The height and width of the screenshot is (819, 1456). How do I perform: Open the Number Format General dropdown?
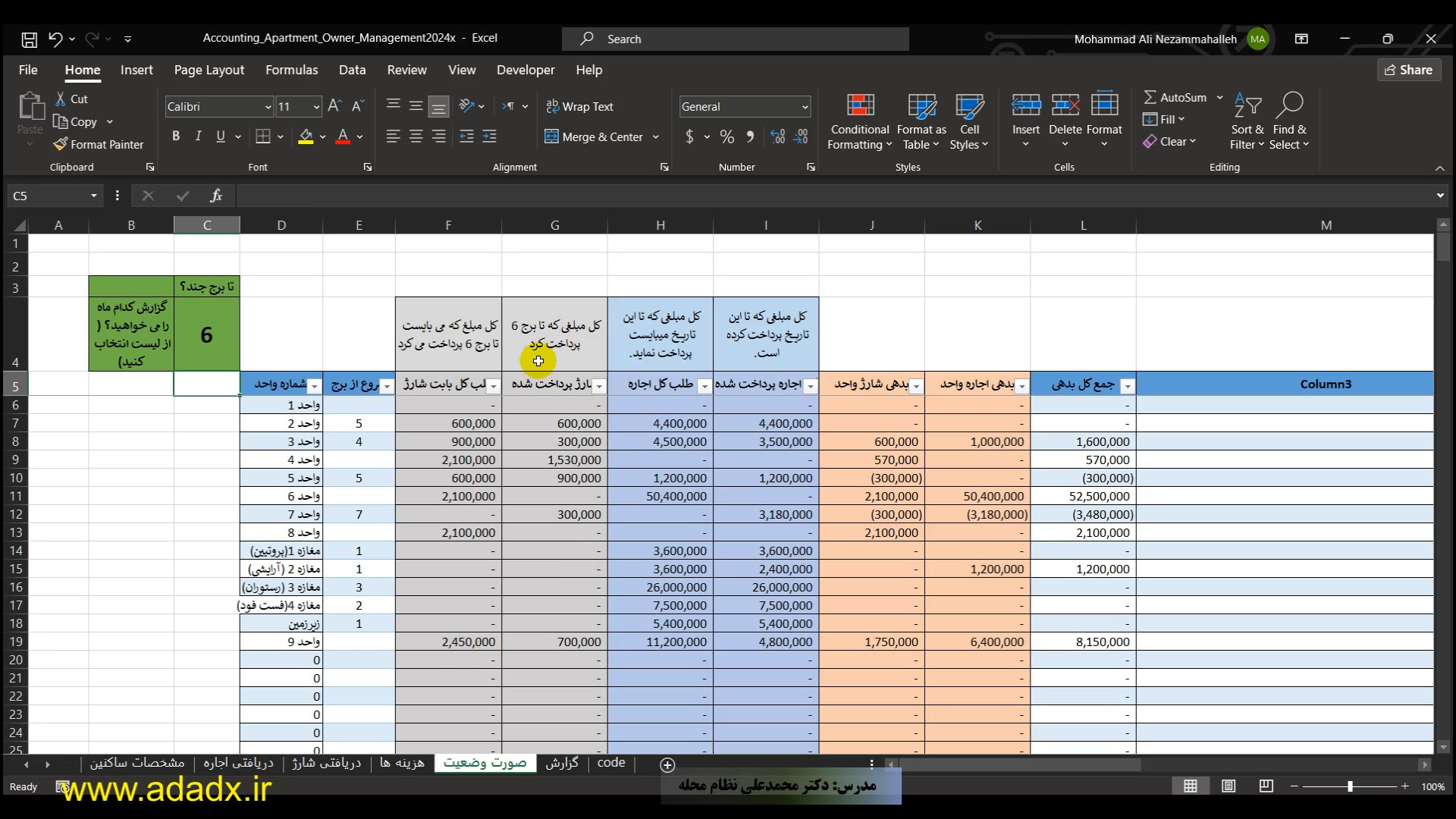click(x=805, y=107)
